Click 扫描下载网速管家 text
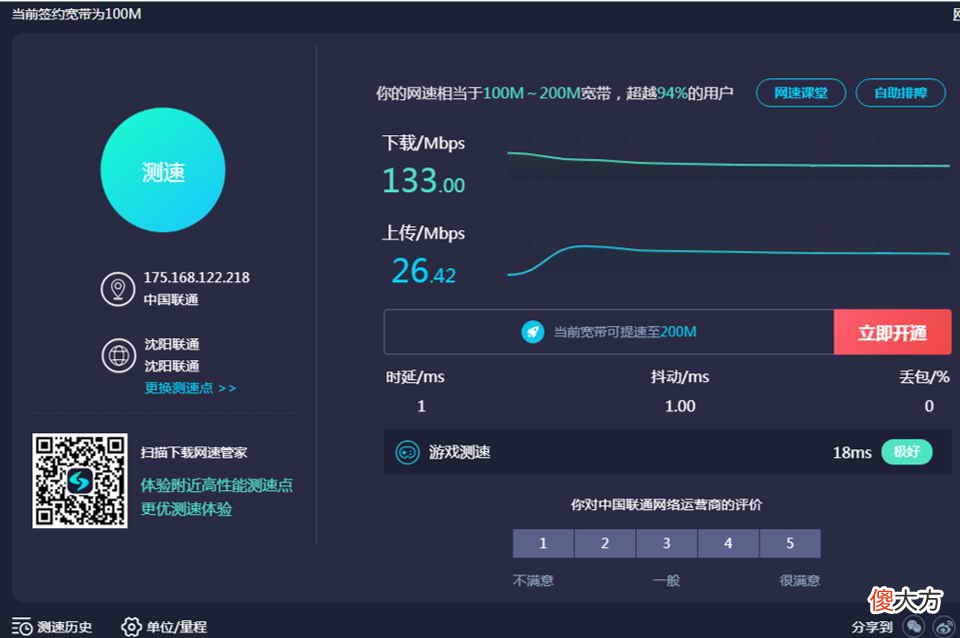 click(x=193, y=452)
